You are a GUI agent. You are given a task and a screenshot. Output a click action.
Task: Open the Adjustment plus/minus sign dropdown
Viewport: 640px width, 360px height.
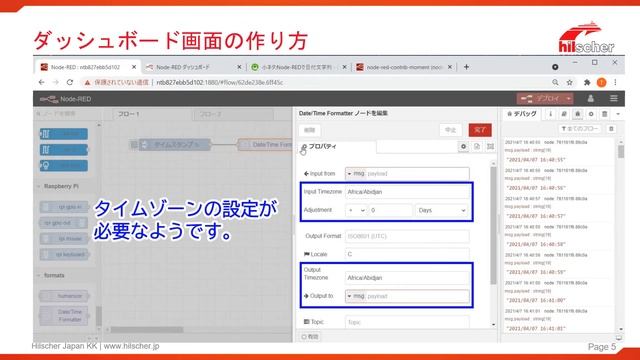356,210
